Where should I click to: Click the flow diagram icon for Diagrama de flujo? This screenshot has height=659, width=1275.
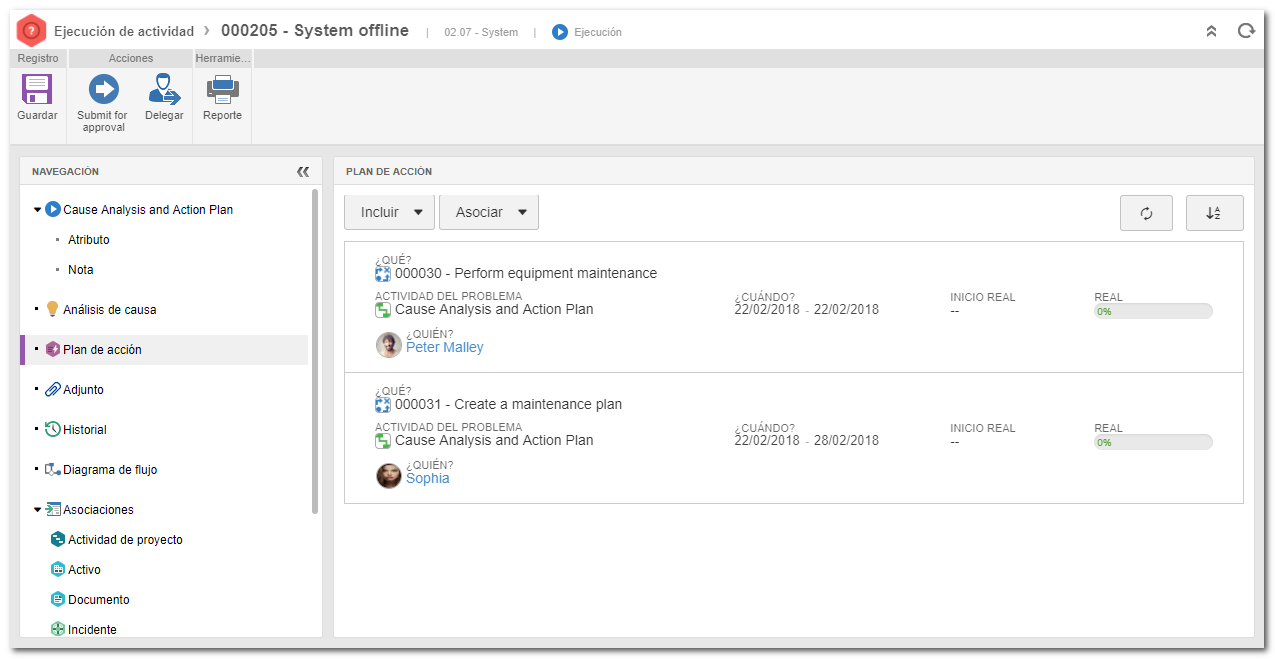point(53,469)
